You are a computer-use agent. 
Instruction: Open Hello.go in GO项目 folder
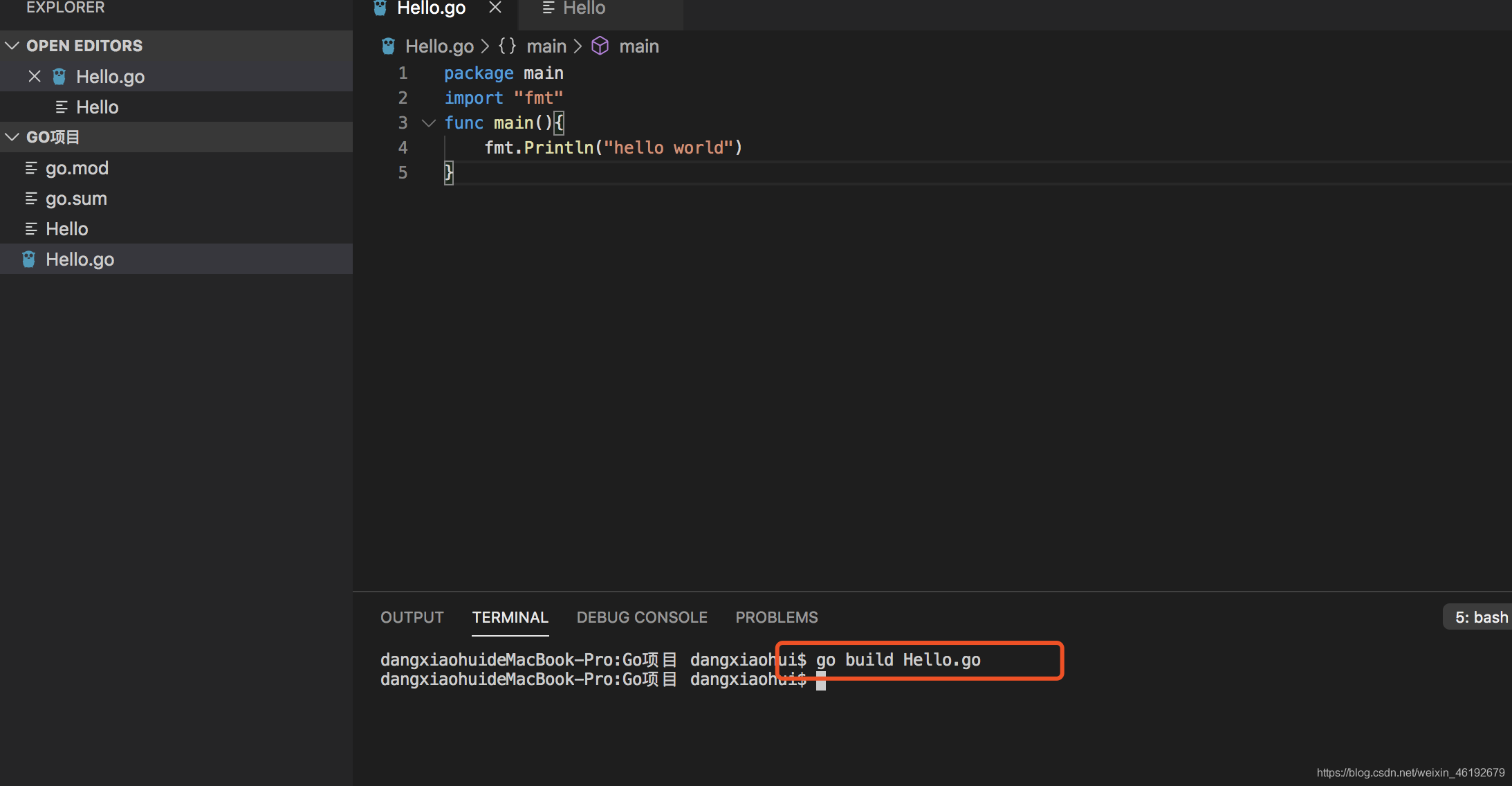pos(176,259)
